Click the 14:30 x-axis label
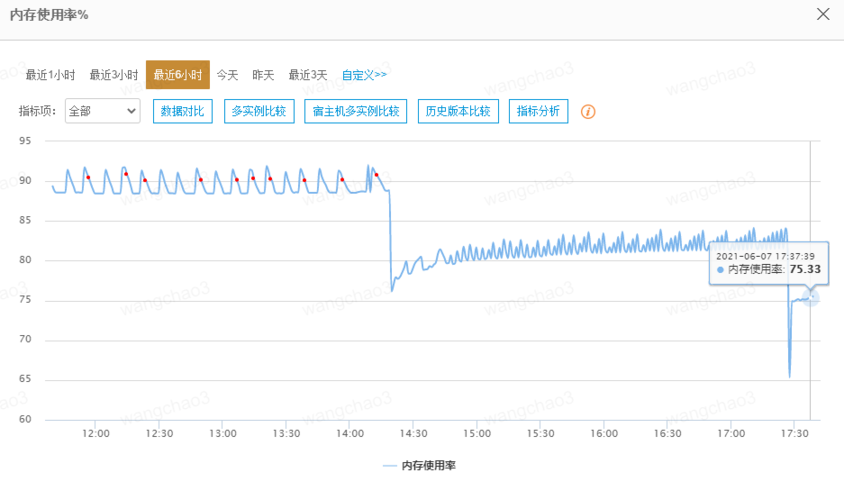The image size is (844, 500). tap(413, 433)
